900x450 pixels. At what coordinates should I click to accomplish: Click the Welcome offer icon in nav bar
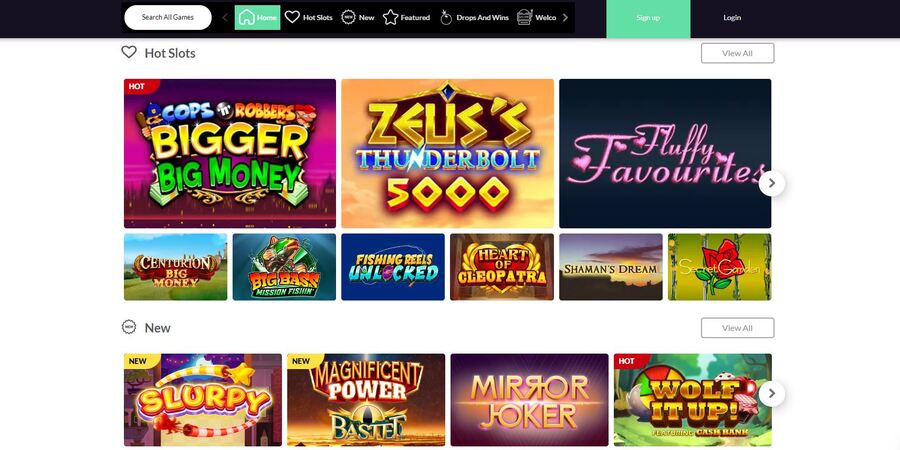pyautogui.click(x=525, y=17)
